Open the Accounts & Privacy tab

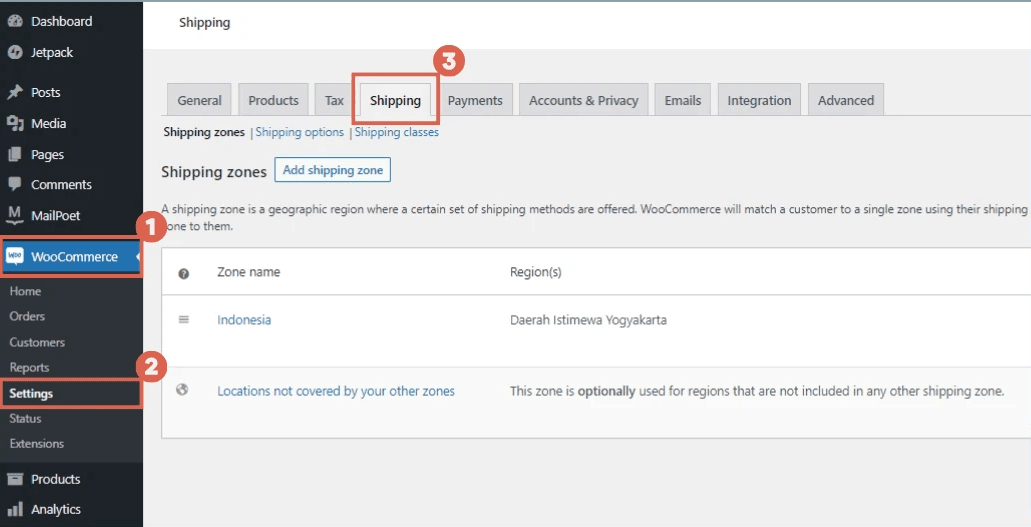[x=583, y=100]
